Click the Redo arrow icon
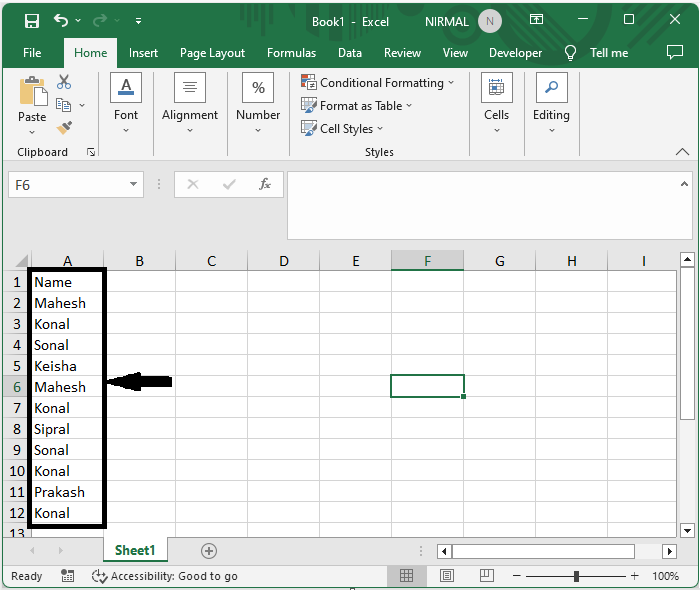 click(x=100, y=20)
